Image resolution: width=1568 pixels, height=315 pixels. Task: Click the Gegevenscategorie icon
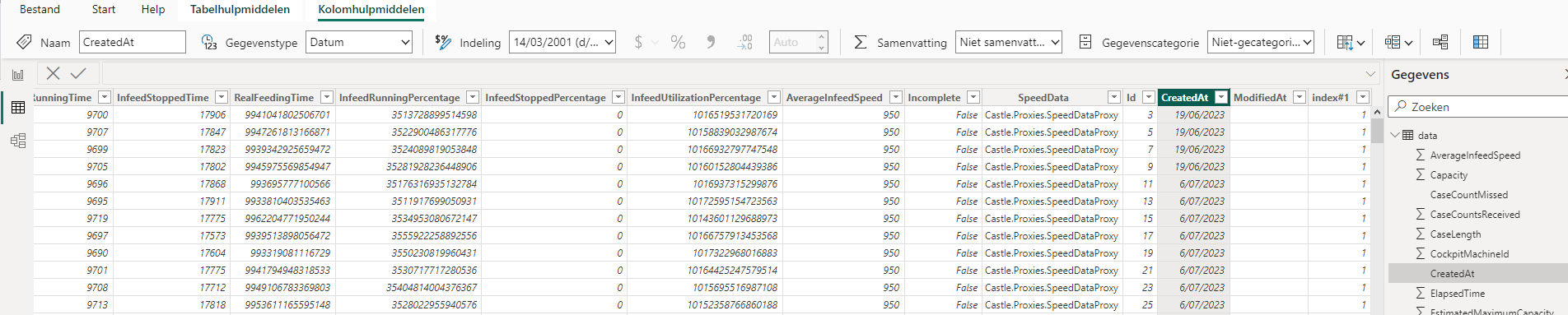[x=1085, y=42]
